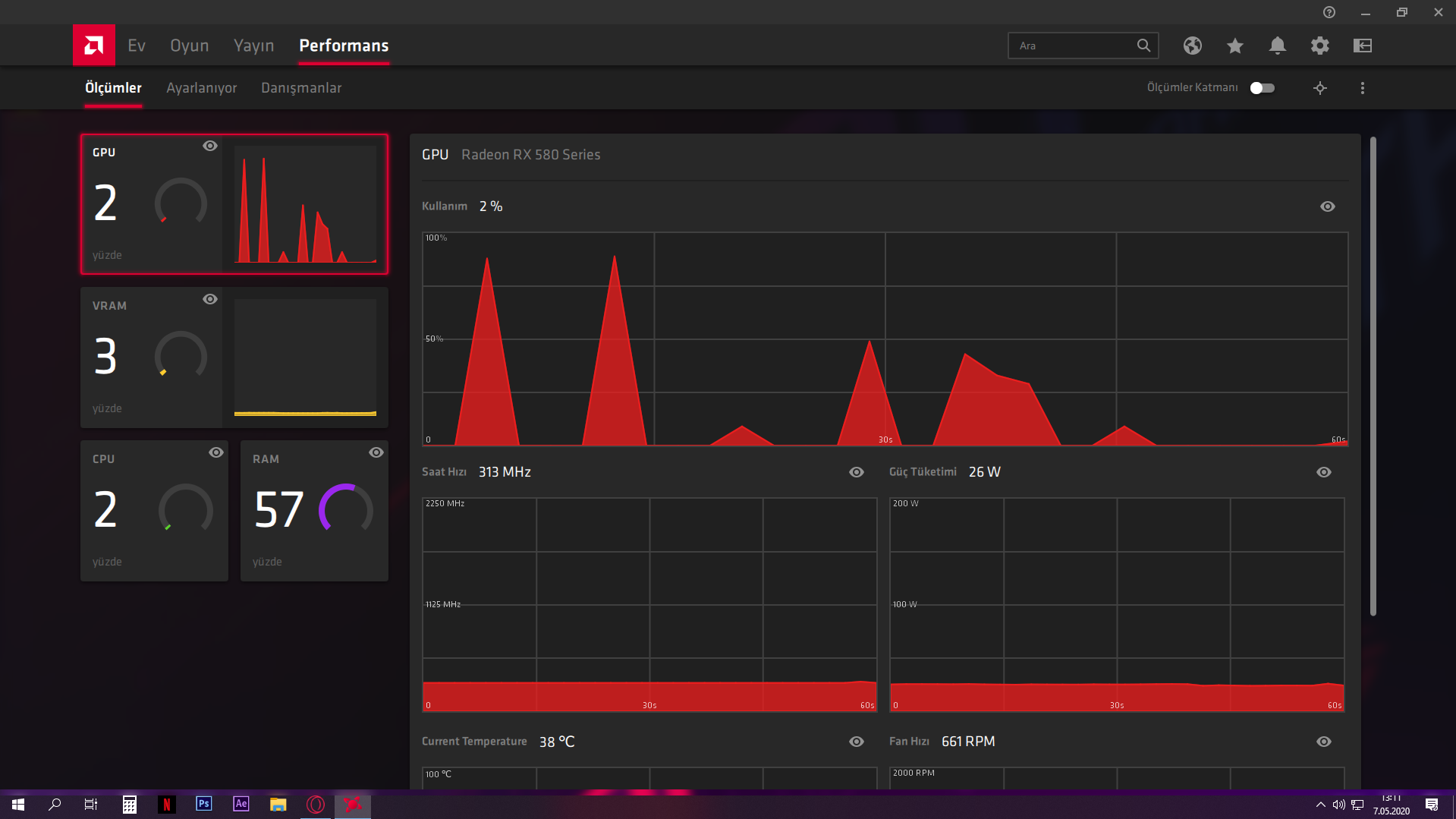Toggle visibility of Fan Hızı metric
The height and width of the screenshot is (819, 1456).
coord(1323,742)
